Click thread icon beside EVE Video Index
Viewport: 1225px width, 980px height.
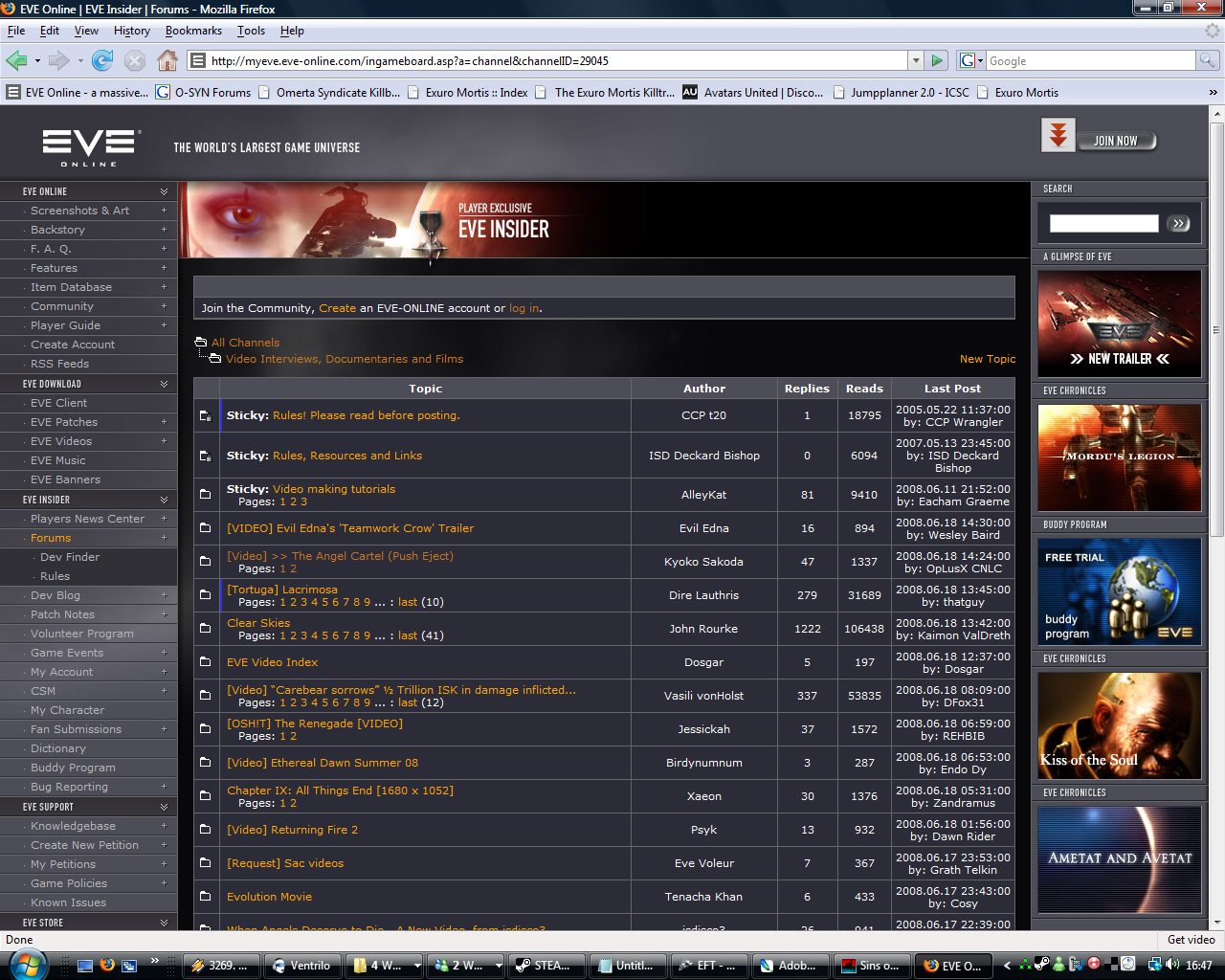[205, 661]
